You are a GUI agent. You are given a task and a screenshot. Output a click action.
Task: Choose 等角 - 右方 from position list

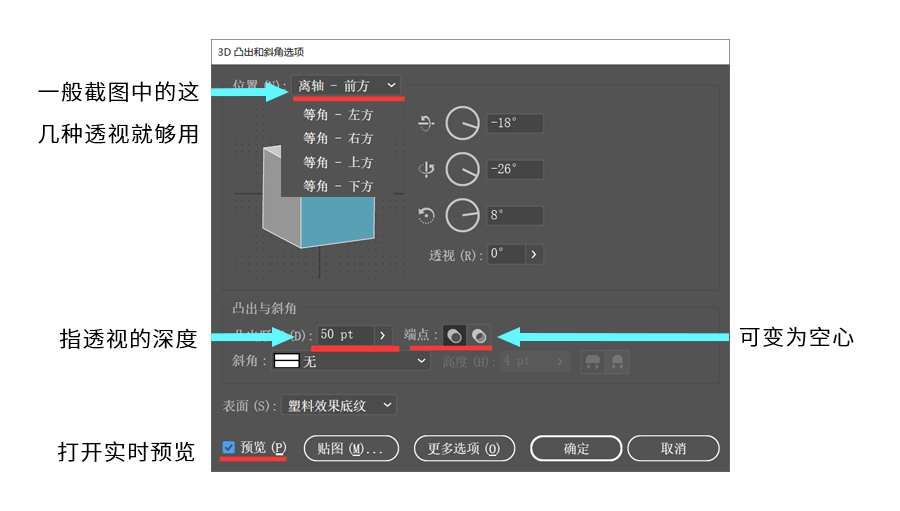[x=338, y=138]
